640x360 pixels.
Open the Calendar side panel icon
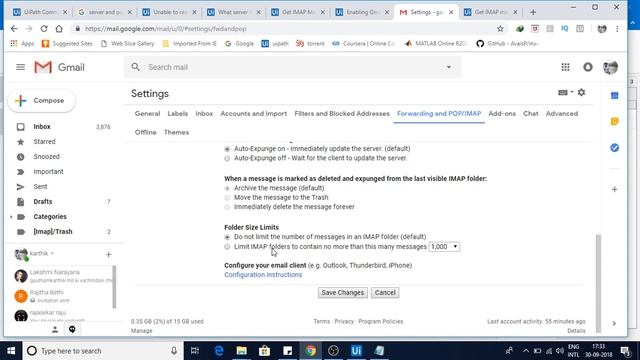614,96
